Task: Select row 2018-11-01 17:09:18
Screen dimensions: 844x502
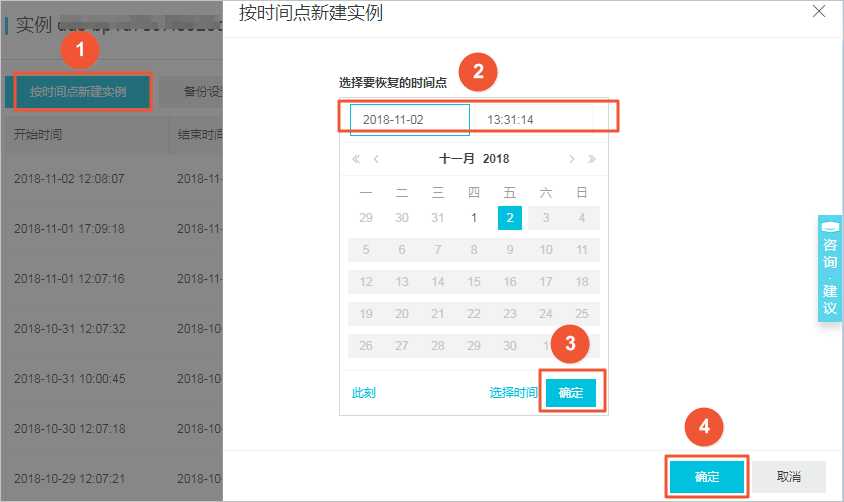Action: (114, 229)
